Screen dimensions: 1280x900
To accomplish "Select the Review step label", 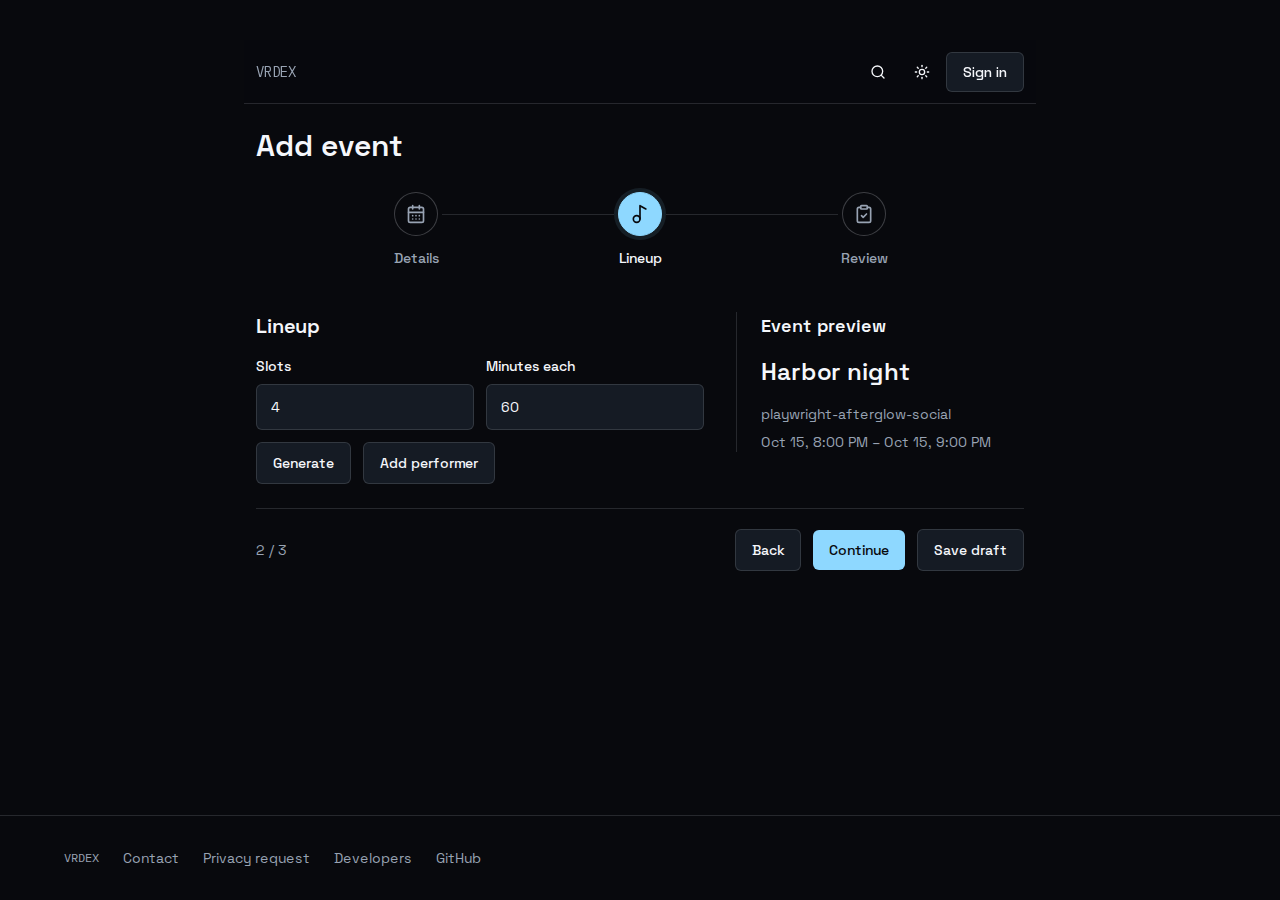I will click(864, 258).
